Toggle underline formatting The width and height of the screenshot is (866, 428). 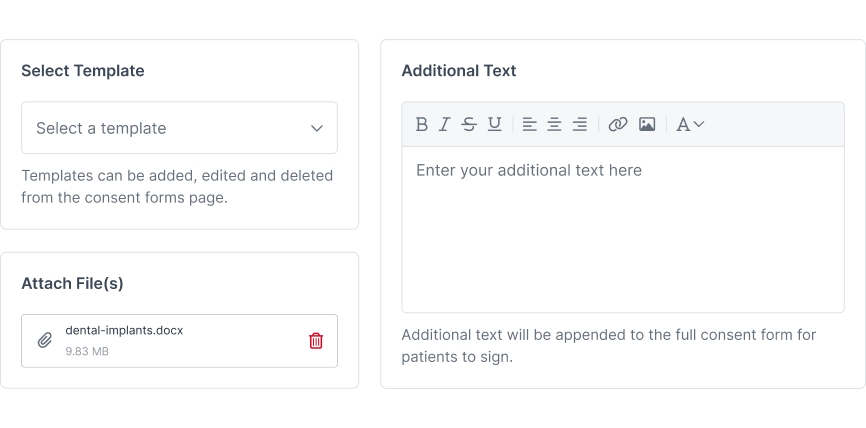point(495,124)
